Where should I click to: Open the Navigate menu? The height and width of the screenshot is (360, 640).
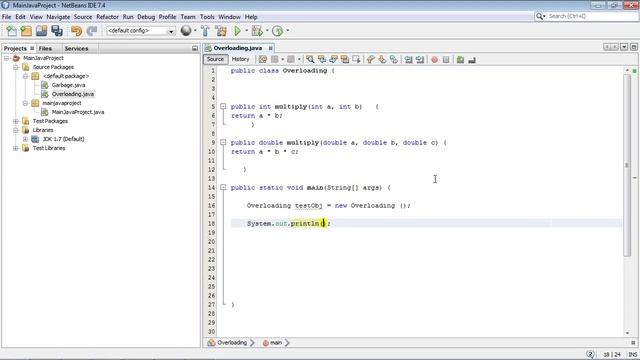(x=58, y=17)
